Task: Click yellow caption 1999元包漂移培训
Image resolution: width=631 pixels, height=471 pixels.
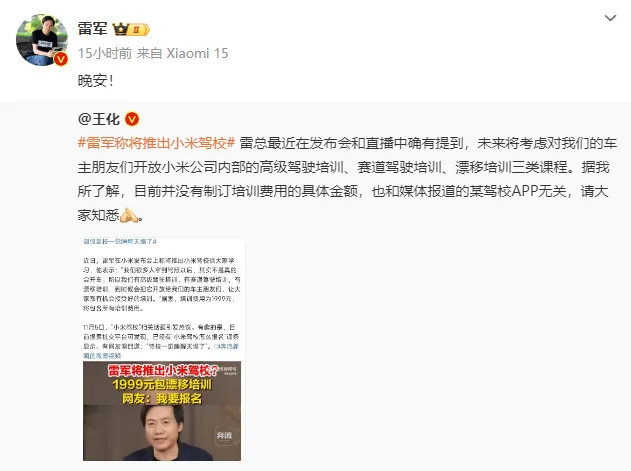Action: click(x=162, y=384)
